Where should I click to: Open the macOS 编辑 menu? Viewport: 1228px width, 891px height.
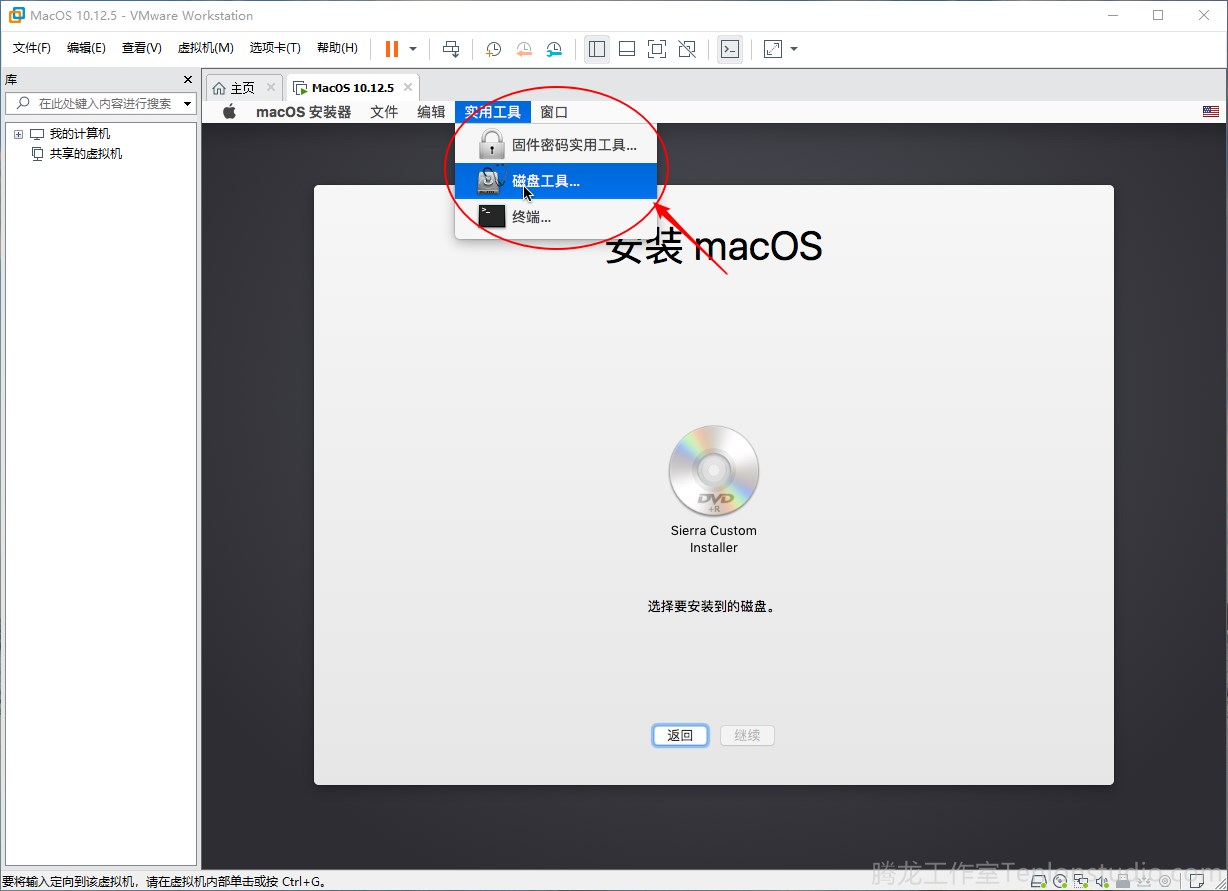click(x=431, y=112)
